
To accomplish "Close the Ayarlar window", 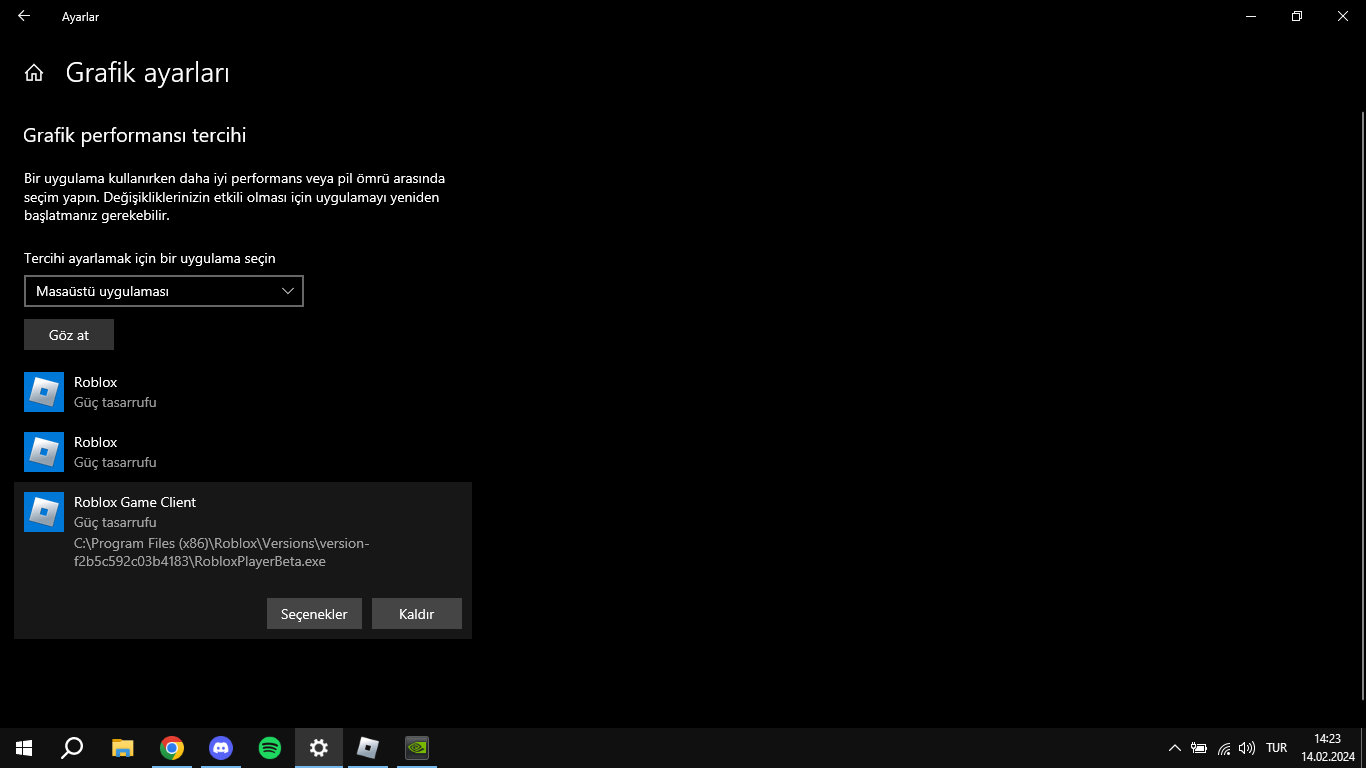I will pos(1343,16).
